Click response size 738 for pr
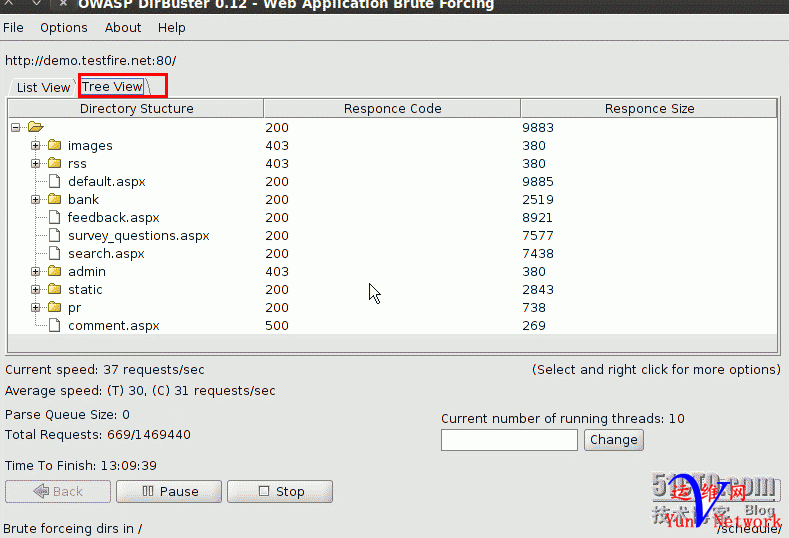The width and height of the screenshot is (789, 538). tap(534, 308)
